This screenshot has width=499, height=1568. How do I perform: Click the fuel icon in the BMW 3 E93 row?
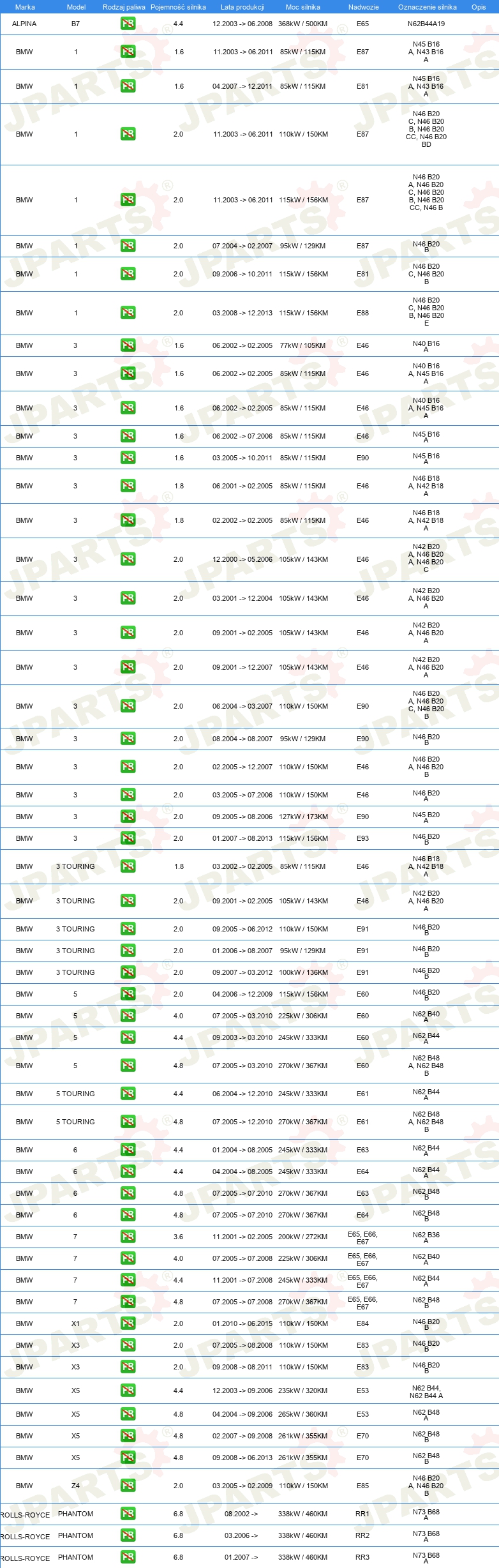coord(128,838)
